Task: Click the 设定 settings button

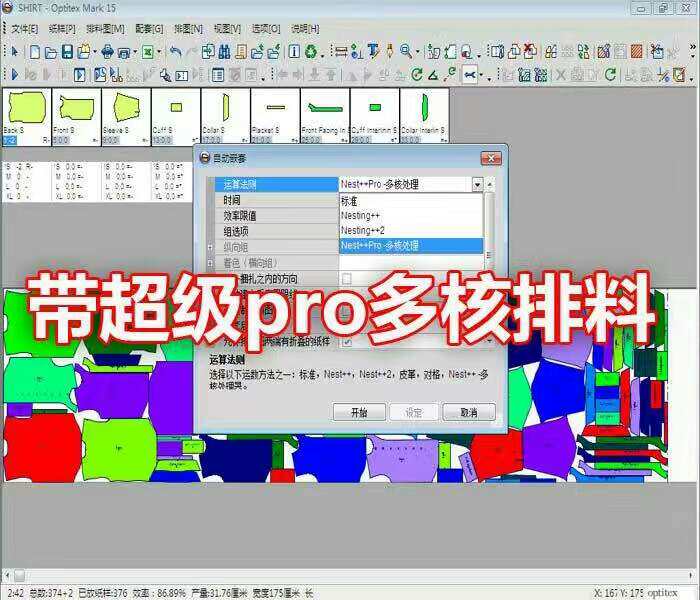Action: point(413,412)
